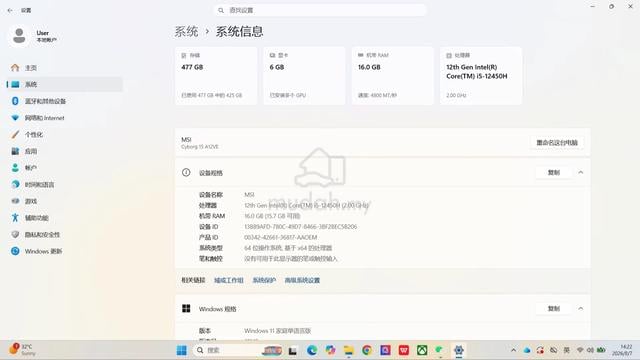Launch Google Chrome from taskbar
Screen dimensions: 640x360
[367, 350]
